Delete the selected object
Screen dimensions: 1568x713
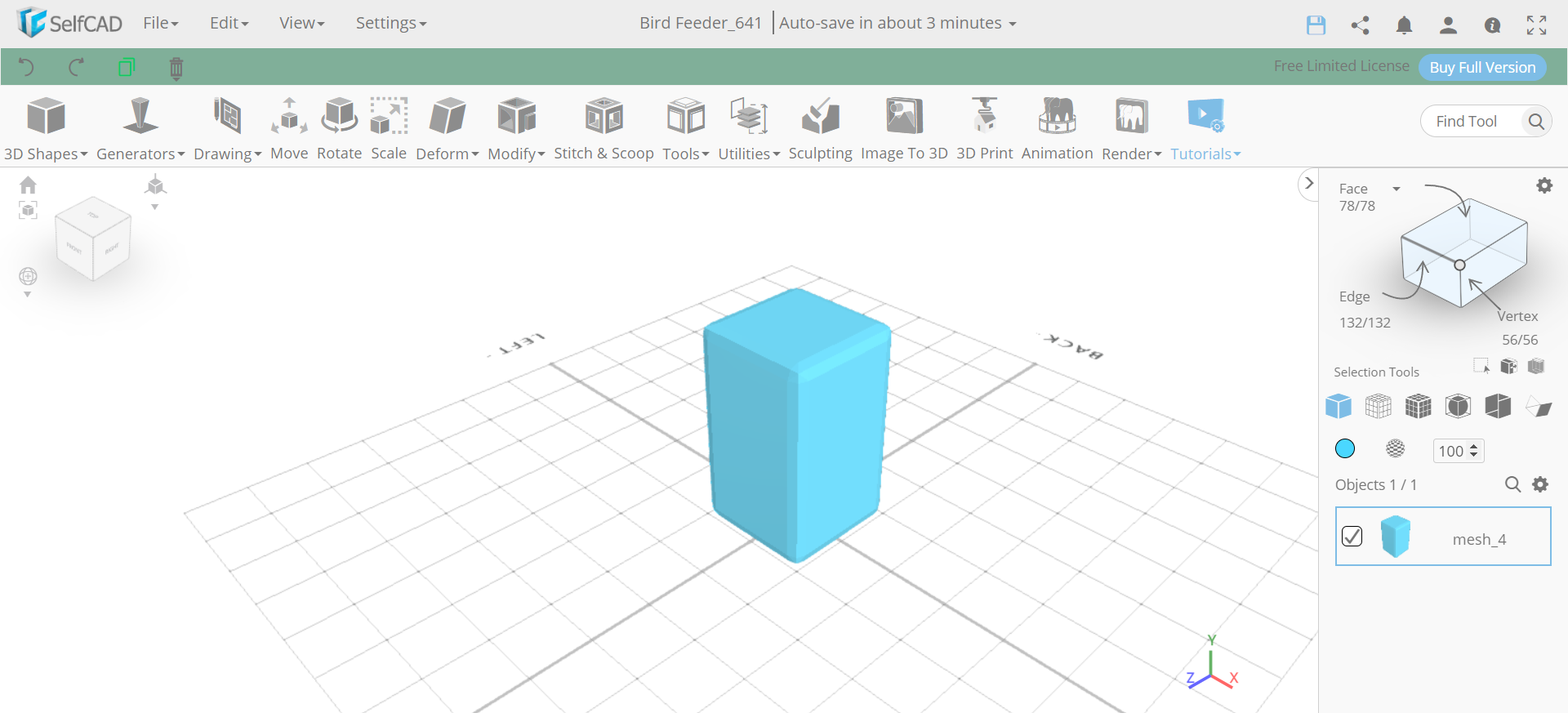(176, 68)
